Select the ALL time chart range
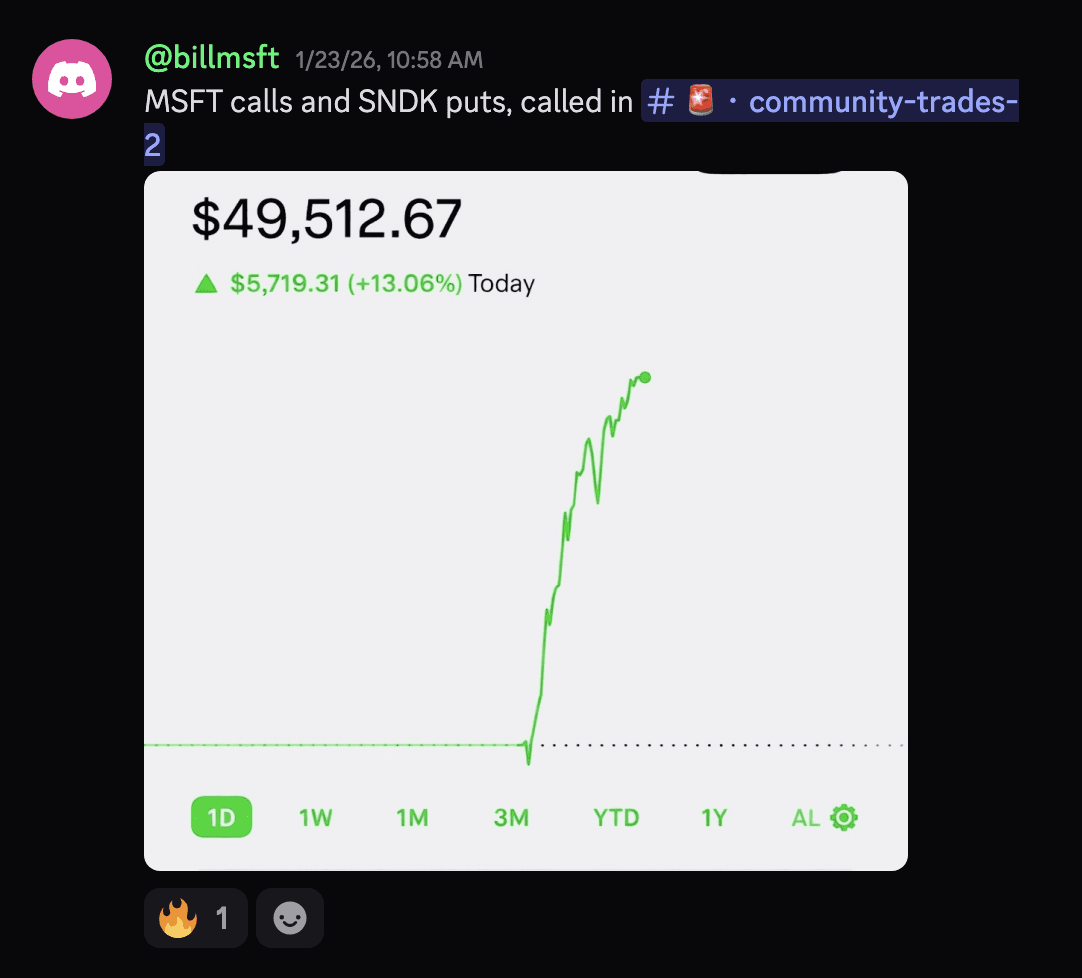Viewport: 1082px width, 978px height. (805, 818)
